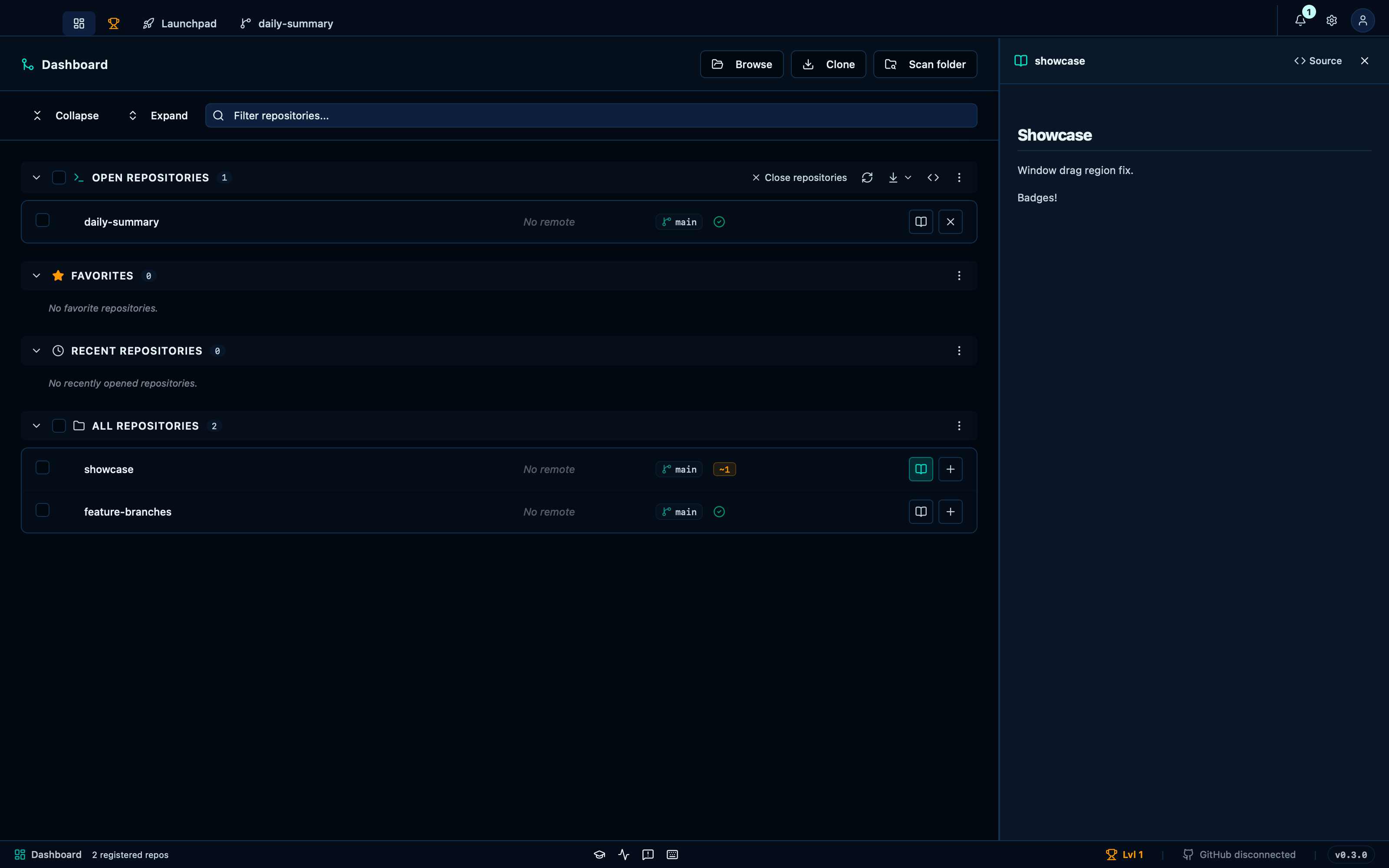Collapse the Recent Repositories section chevron
The height and width of the screenshot is (868, 1389).
point(36,351)
